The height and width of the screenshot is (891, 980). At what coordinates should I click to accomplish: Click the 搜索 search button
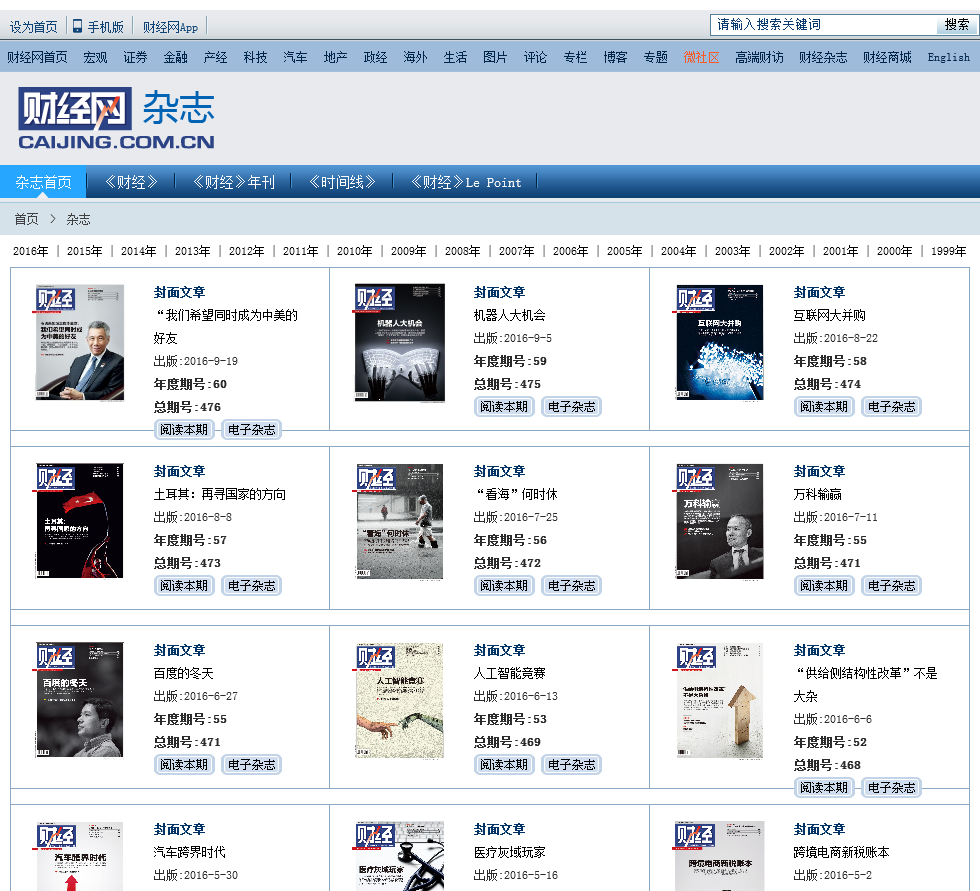(x=956, y=25)
